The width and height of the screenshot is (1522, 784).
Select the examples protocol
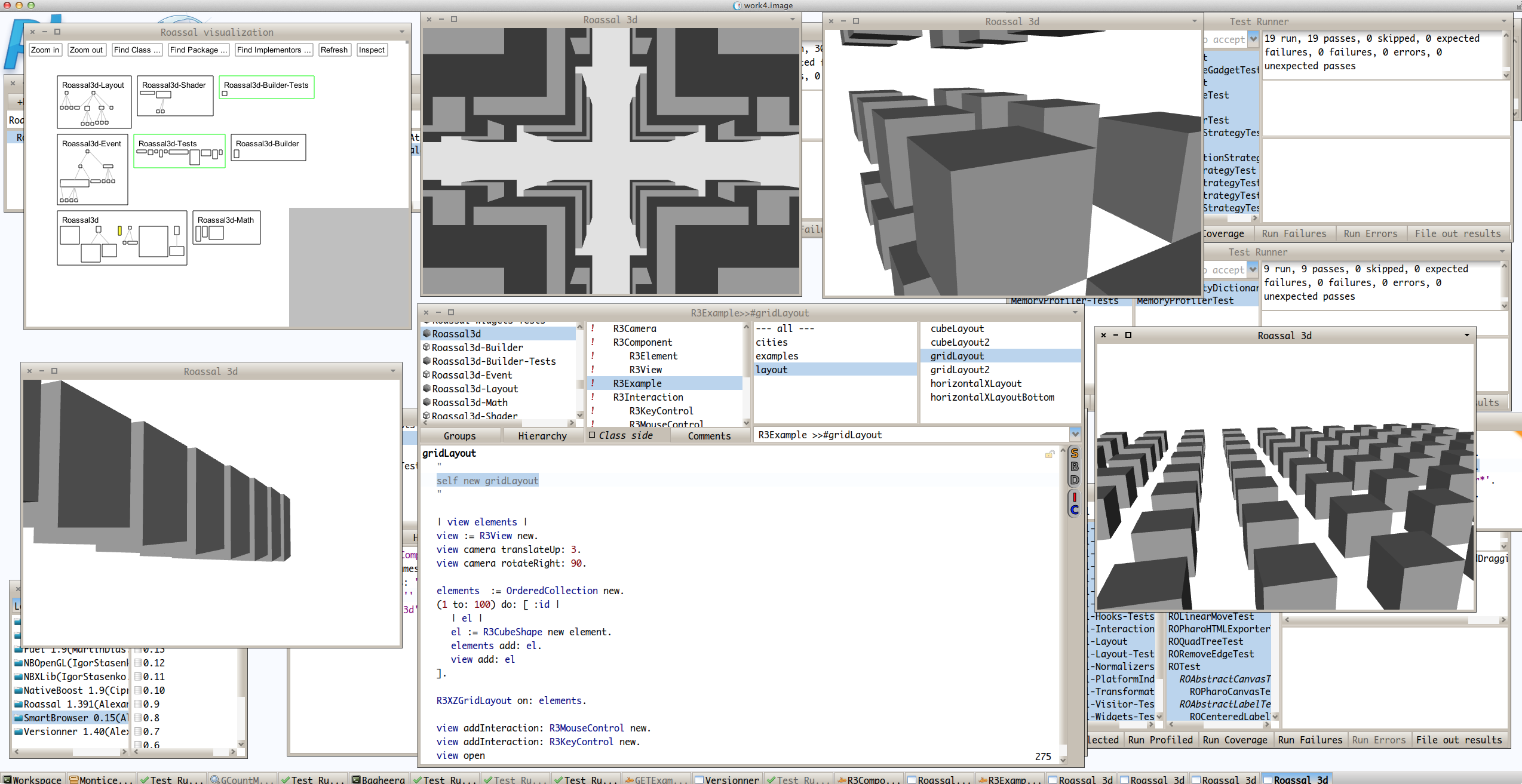click(x=834, y=356)
